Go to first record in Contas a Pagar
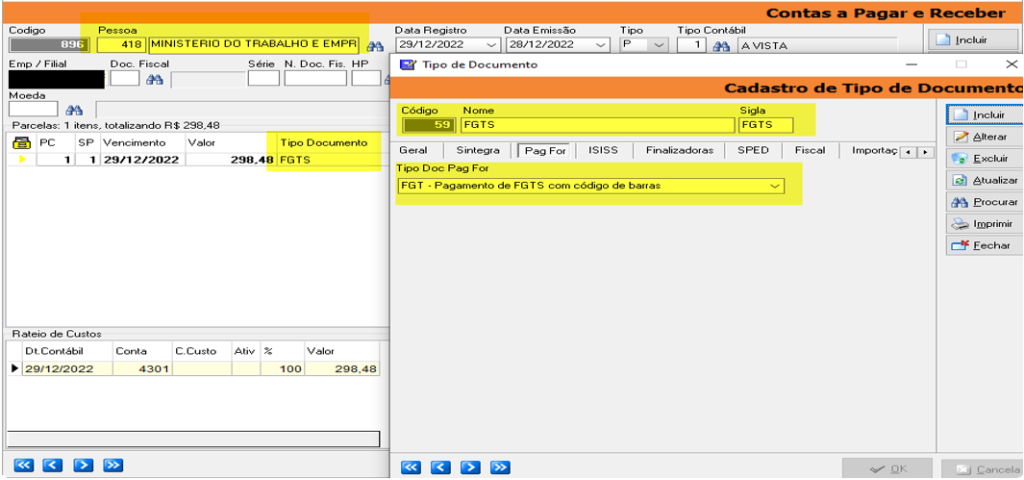This screenshot has height=480, width=1024. (24, 465)
